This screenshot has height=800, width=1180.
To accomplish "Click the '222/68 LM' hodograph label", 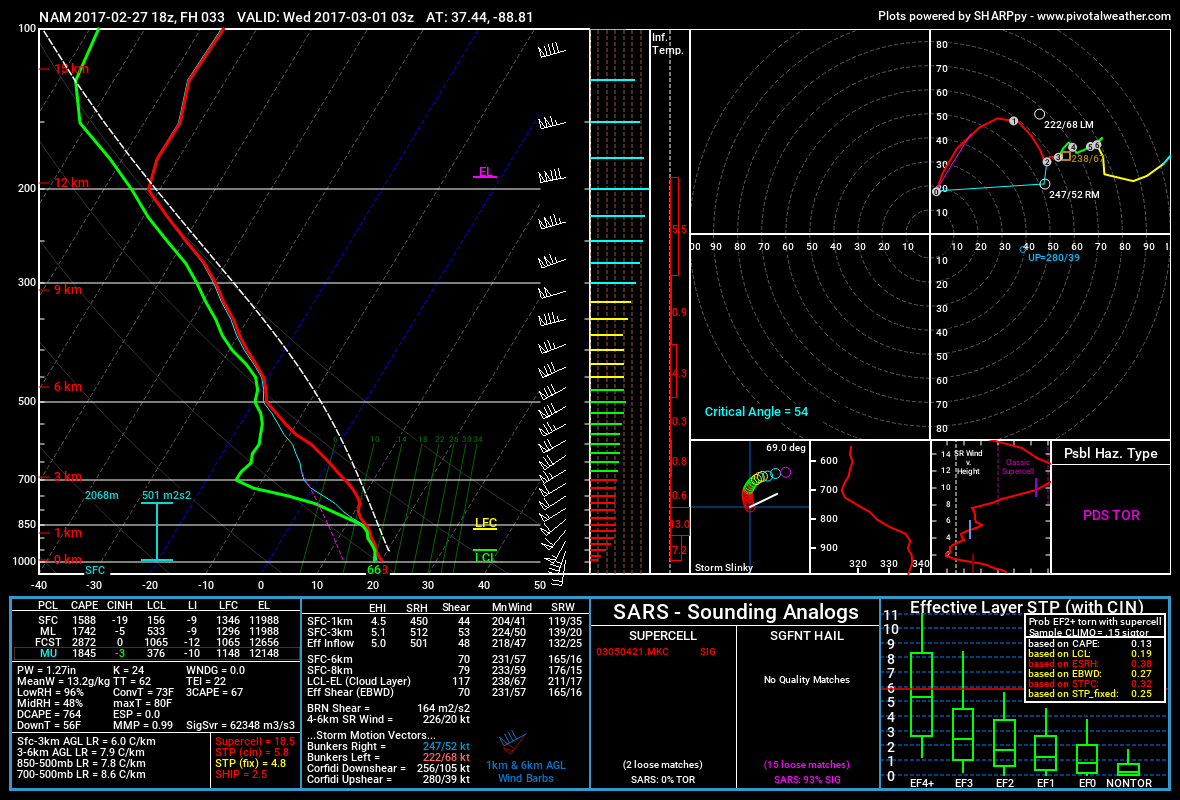I will point(1069,125).
